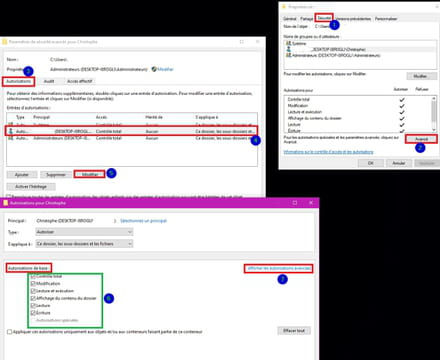Expand the S'applique à combo box
440x360 pixels.
[84, 244]
